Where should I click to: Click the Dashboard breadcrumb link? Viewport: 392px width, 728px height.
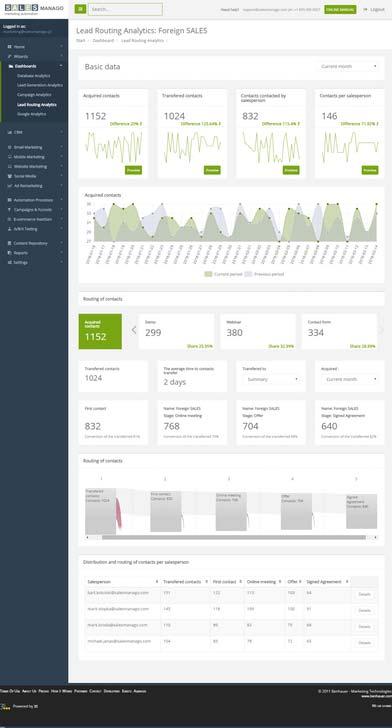103,41
